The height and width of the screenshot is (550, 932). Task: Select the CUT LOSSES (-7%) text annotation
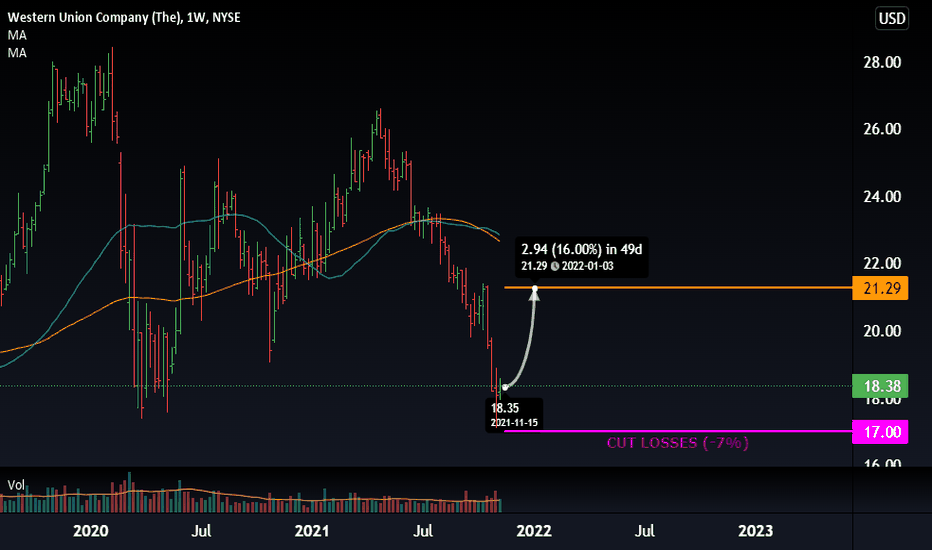coord(677,442)
